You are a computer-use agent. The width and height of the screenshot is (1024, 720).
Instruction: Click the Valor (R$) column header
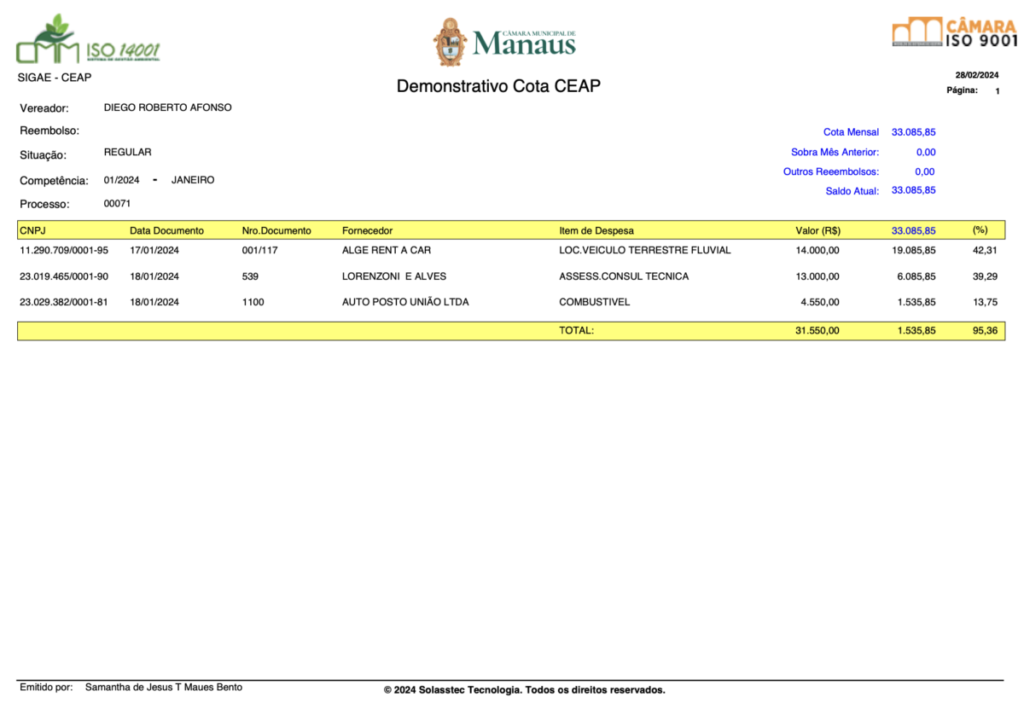coord(817,230)
